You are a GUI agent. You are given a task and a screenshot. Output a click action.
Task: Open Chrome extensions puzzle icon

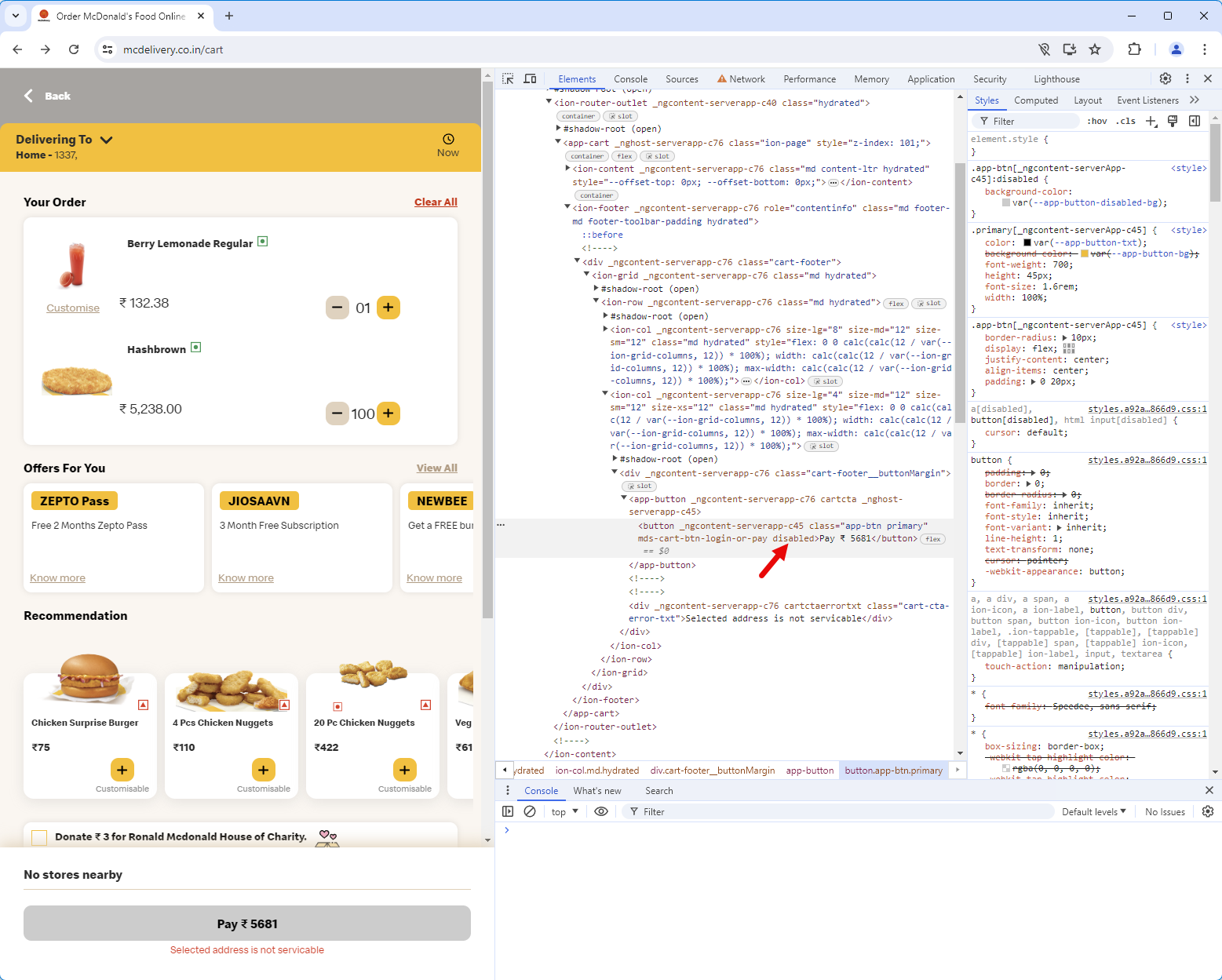pos(1134,49)
